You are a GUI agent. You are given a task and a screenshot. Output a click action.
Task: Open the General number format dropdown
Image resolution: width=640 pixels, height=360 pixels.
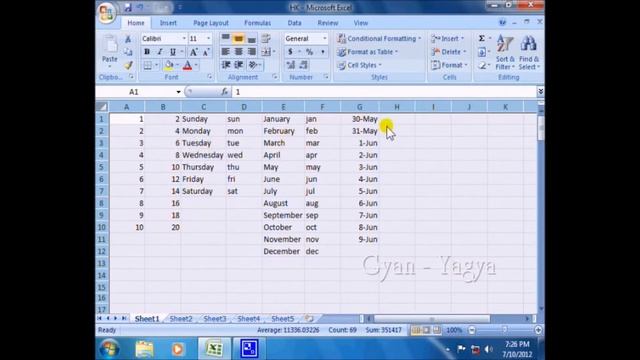point(325,38)
